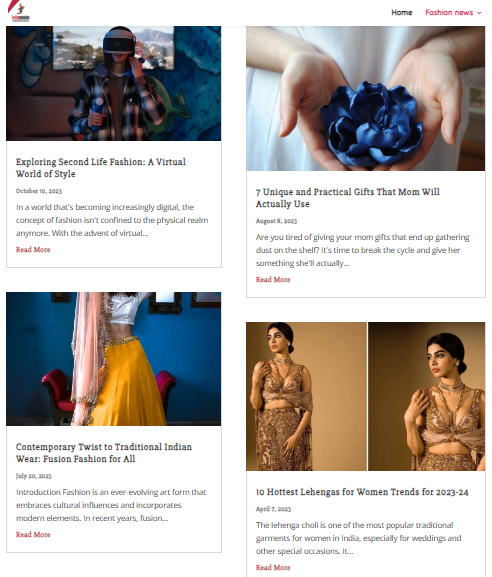The height and width of the screenshot is (577, 492).
Task: Click Read More under Lehengas article
Action: (x=273, y=567)
